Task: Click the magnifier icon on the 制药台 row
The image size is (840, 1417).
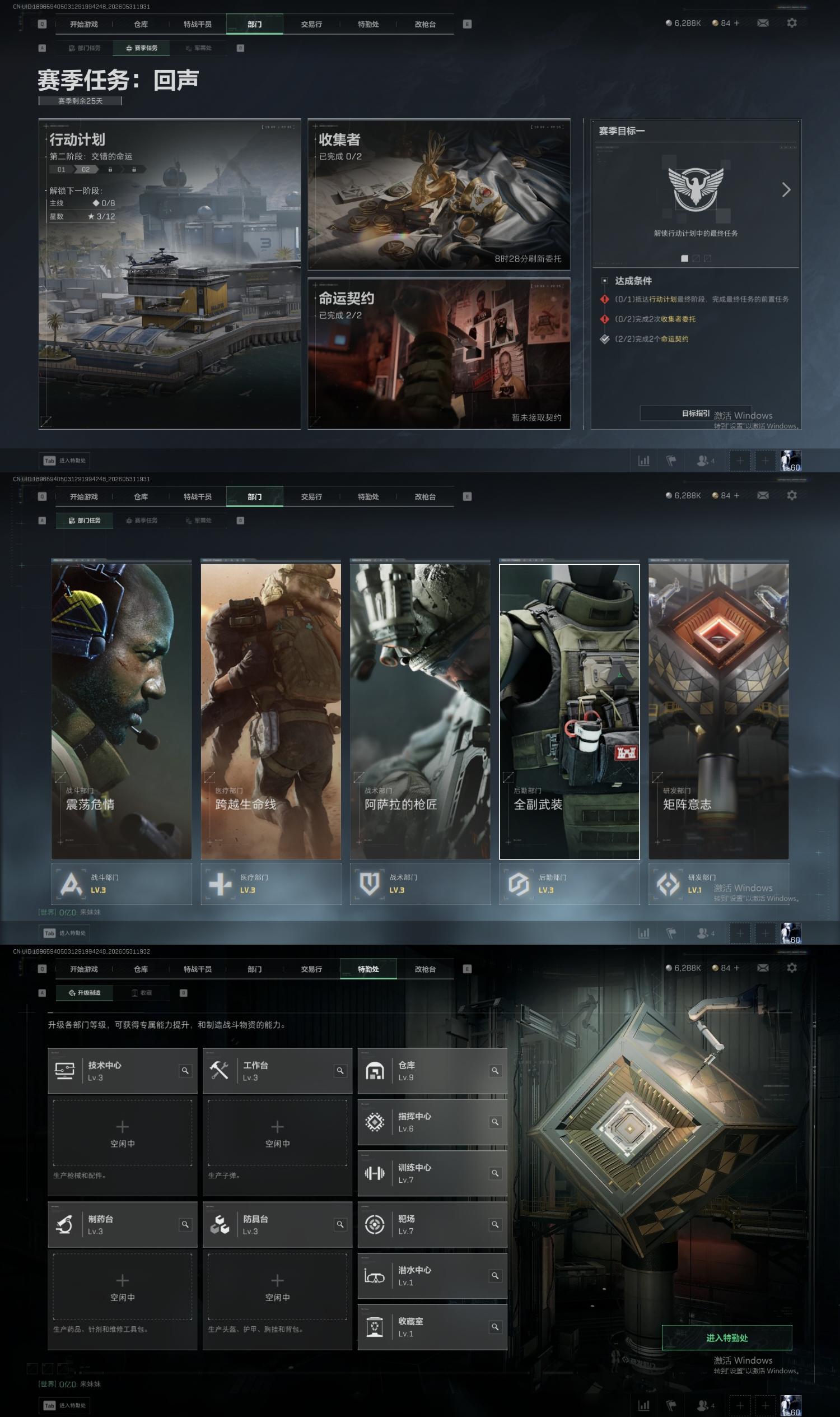Action: pos(185,1224)
